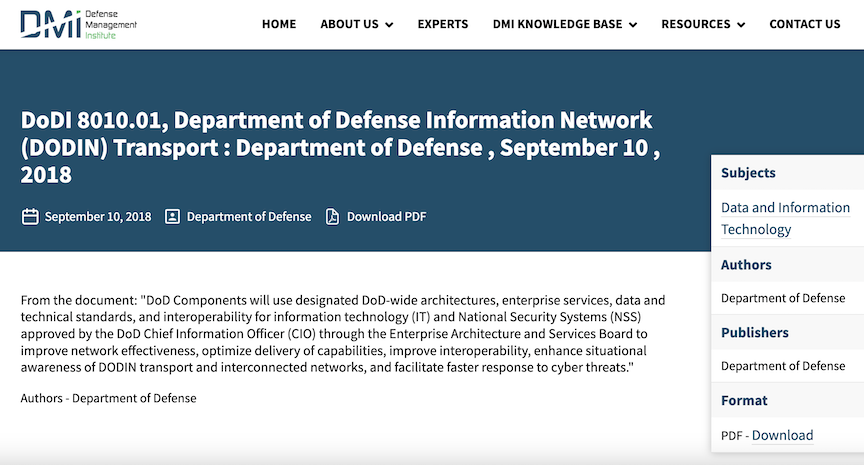The width and height of the screenshot is (864, 465).
Task: Click Download link under Format section
Action: point(782,435)
